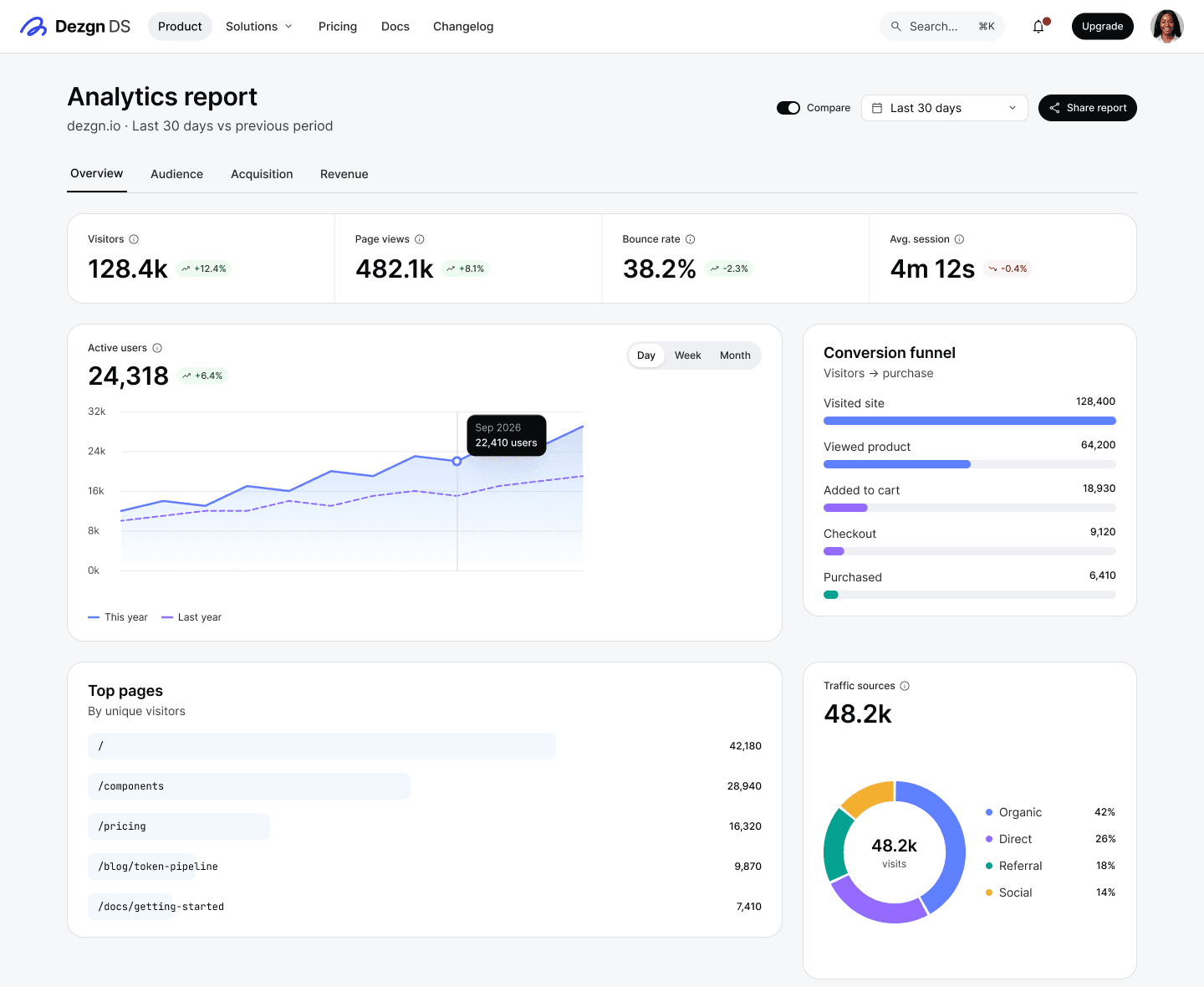Click the info icon next to Bounce rate
Viewport: 1204px width, 987px height.
coord(691,239)
